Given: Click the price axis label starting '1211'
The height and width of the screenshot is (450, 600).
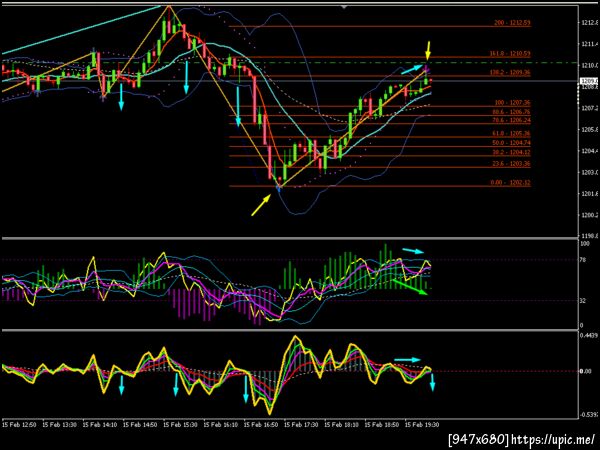Looking at the screenshot, I should point(589,44).
